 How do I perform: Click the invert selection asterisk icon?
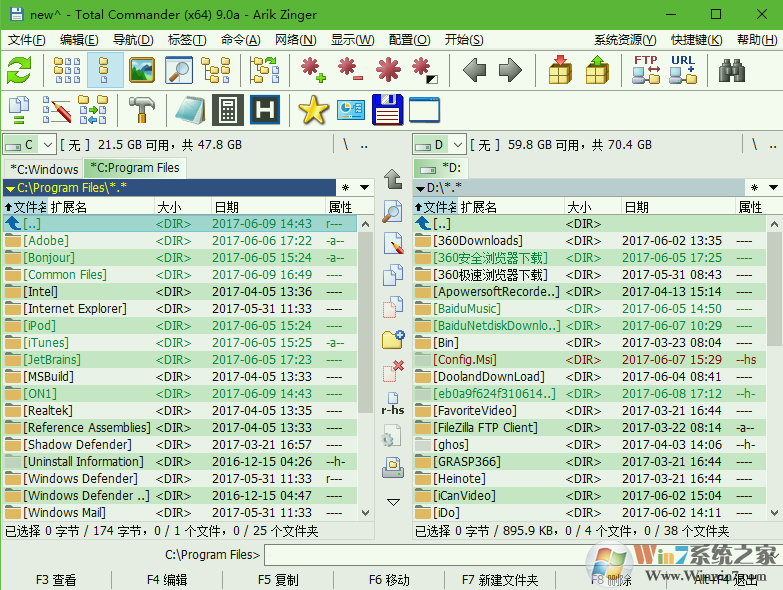(x=424, y=70)
